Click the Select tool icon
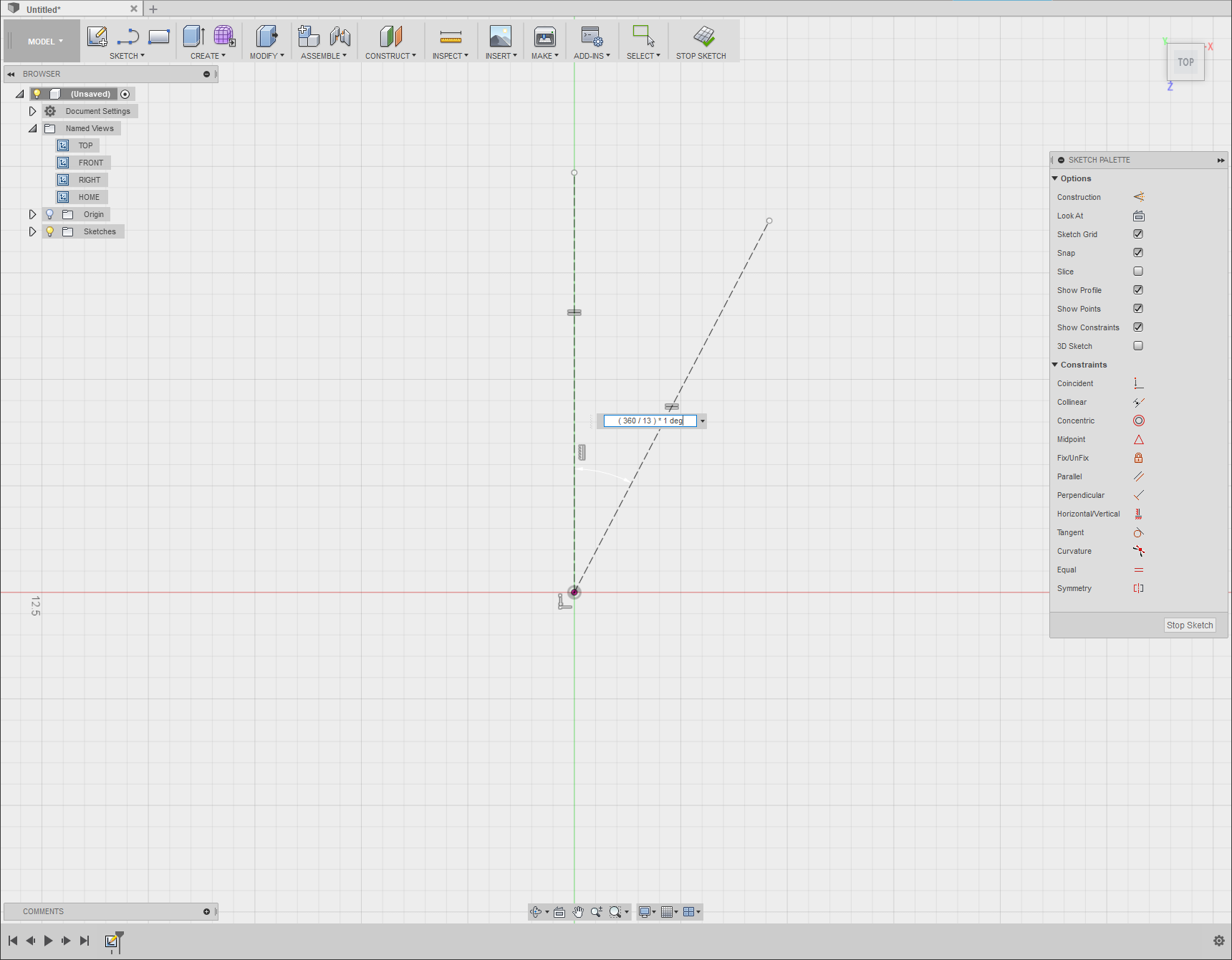 [x=643, y=36]
